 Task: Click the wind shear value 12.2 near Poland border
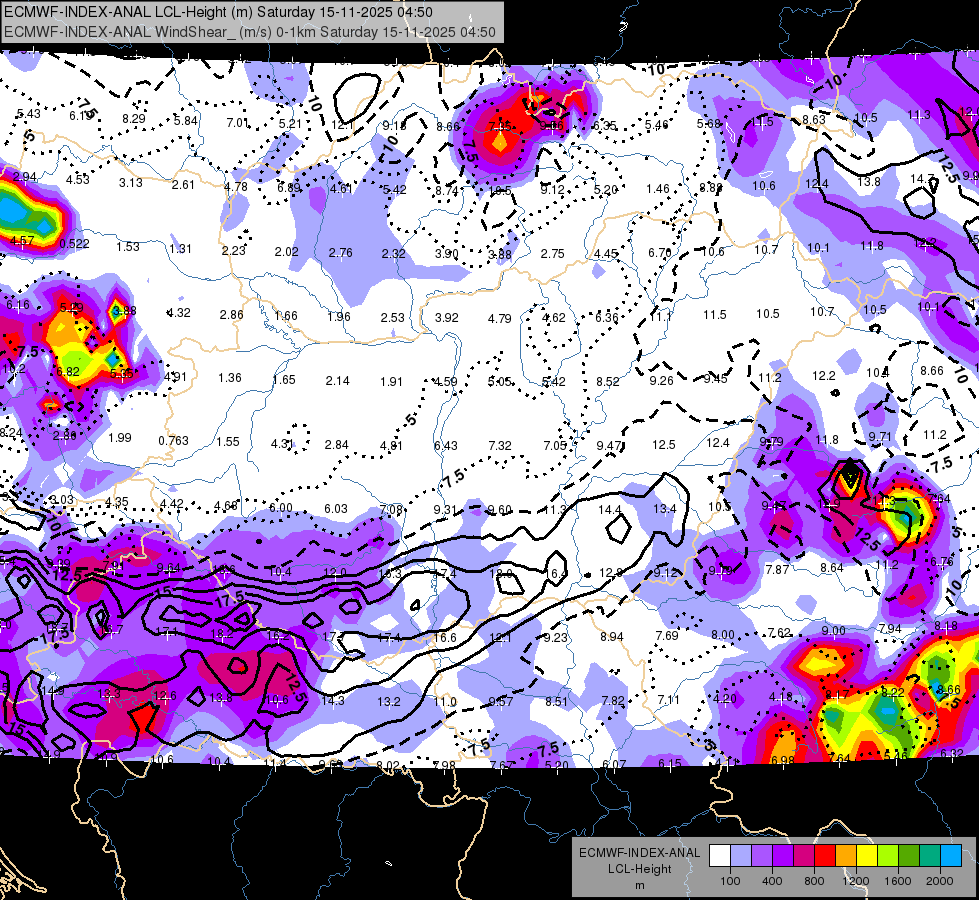pyautogui.click(x=824, y=375)
